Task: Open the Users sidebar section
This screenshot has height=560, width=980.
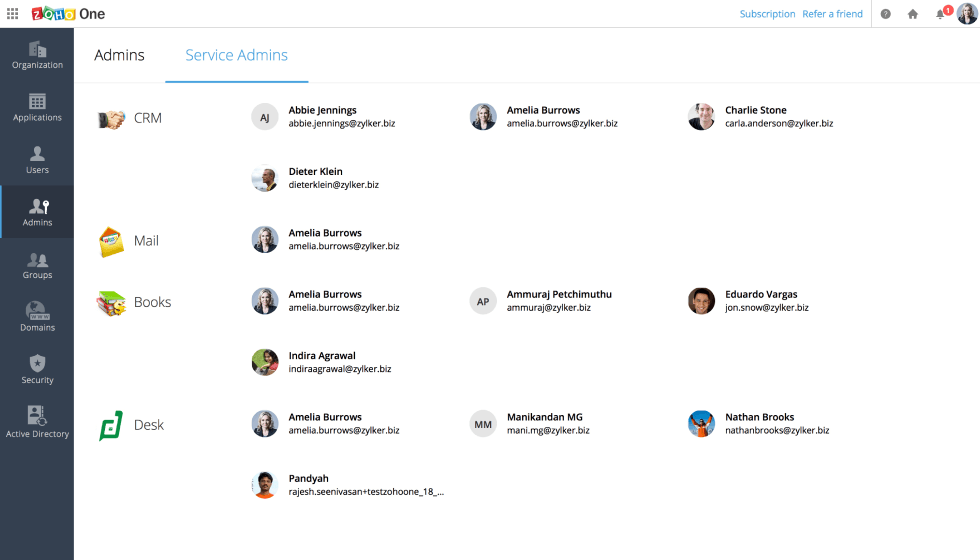Action: point(37,160)
